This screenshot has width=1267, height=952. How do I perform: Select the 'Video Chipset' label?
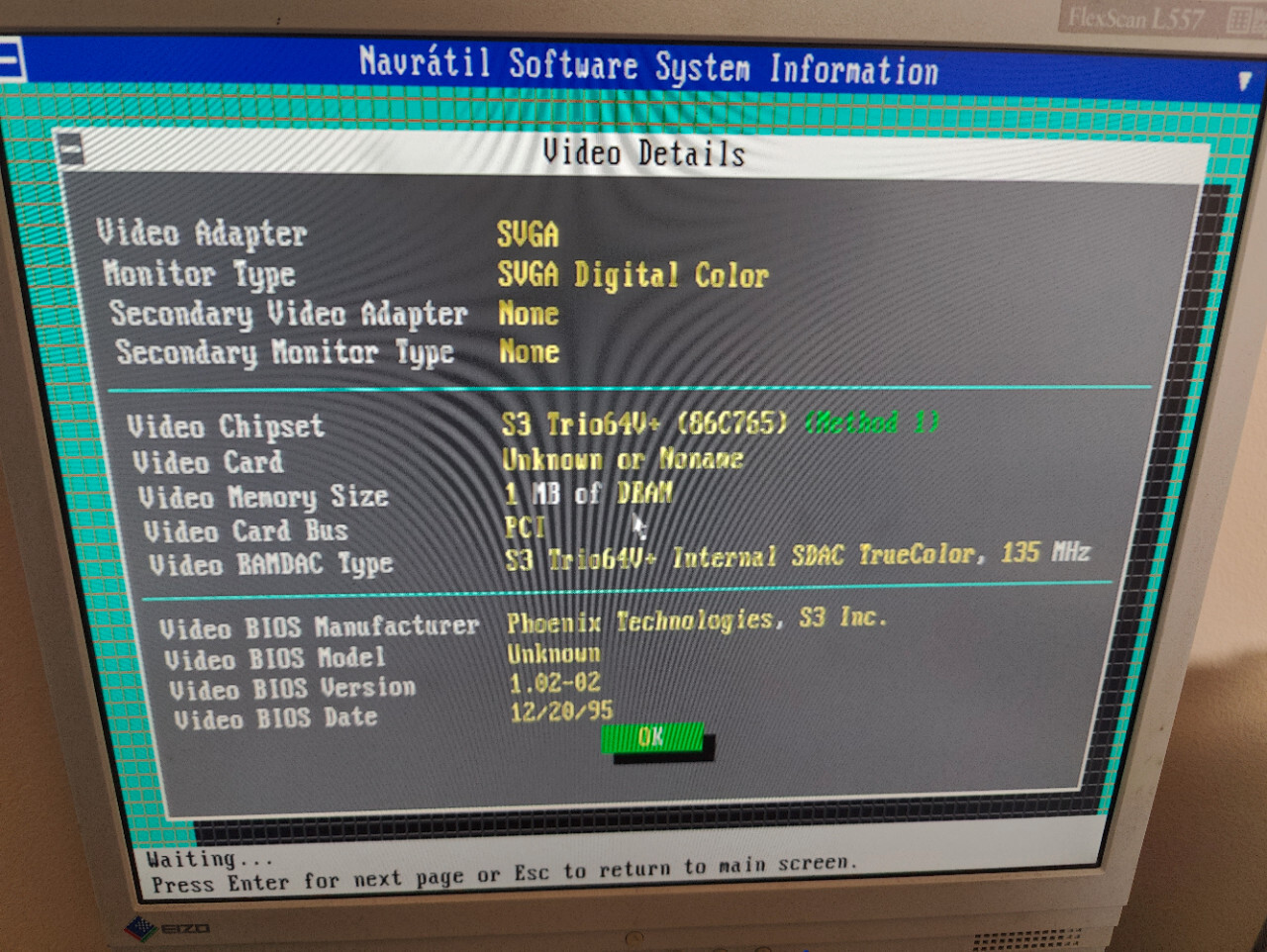pyautogui.click(x=226, y=427)
